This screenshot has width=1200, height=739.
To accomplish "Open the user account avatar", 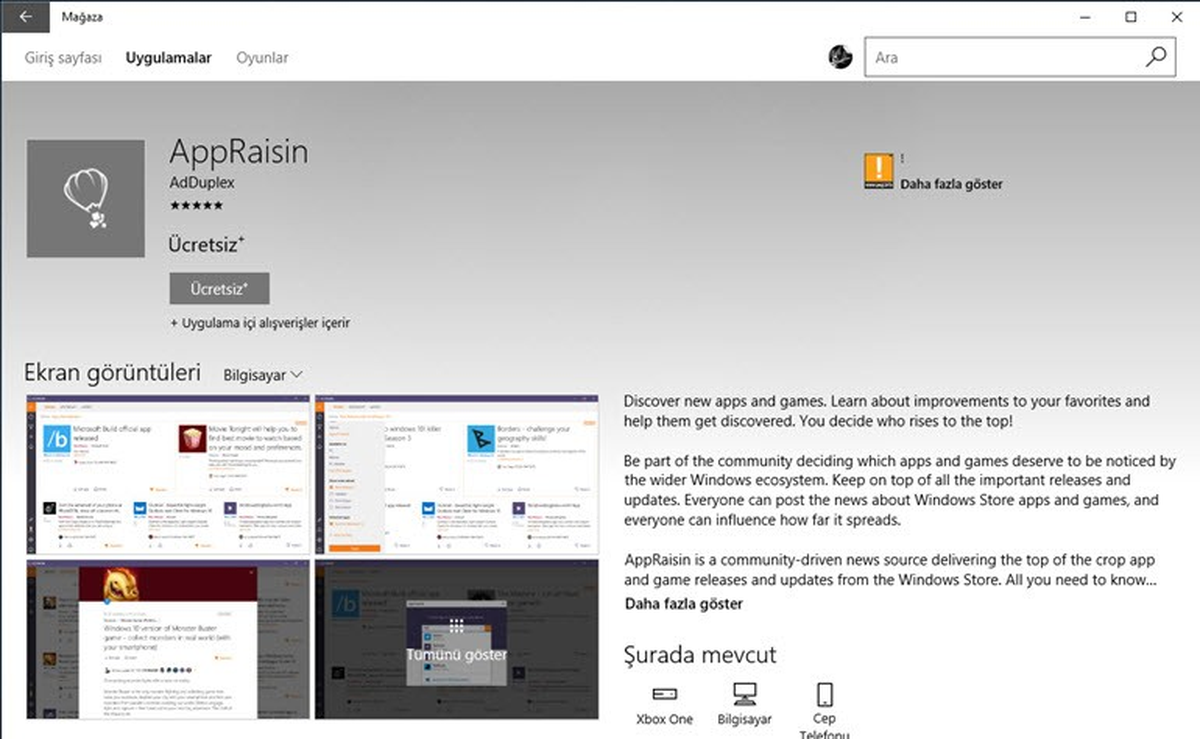I will (841, 57).
